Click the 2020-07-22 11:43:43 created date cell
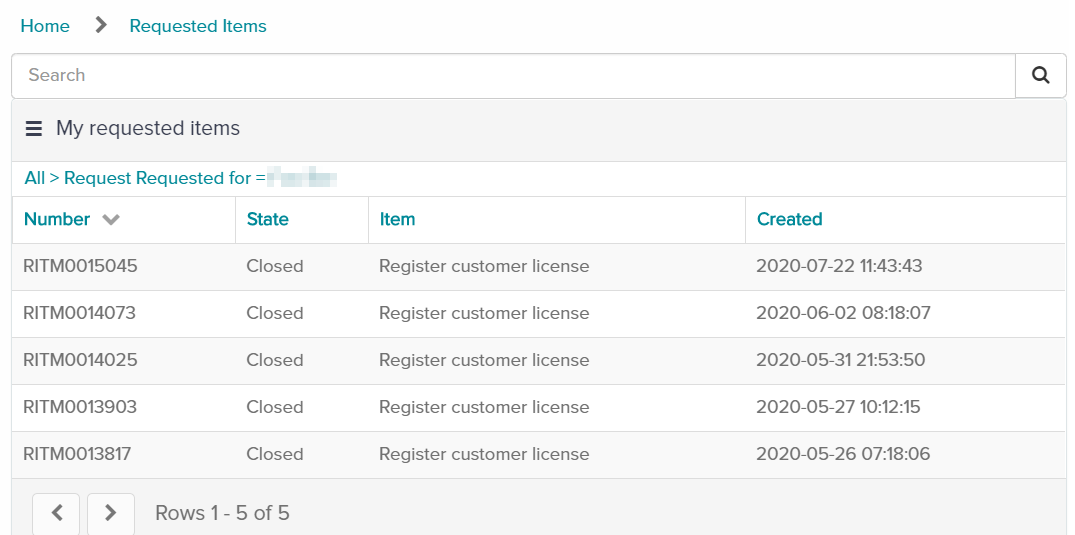The width and height of the screenshot is (1075, 535). pos(838,266)
